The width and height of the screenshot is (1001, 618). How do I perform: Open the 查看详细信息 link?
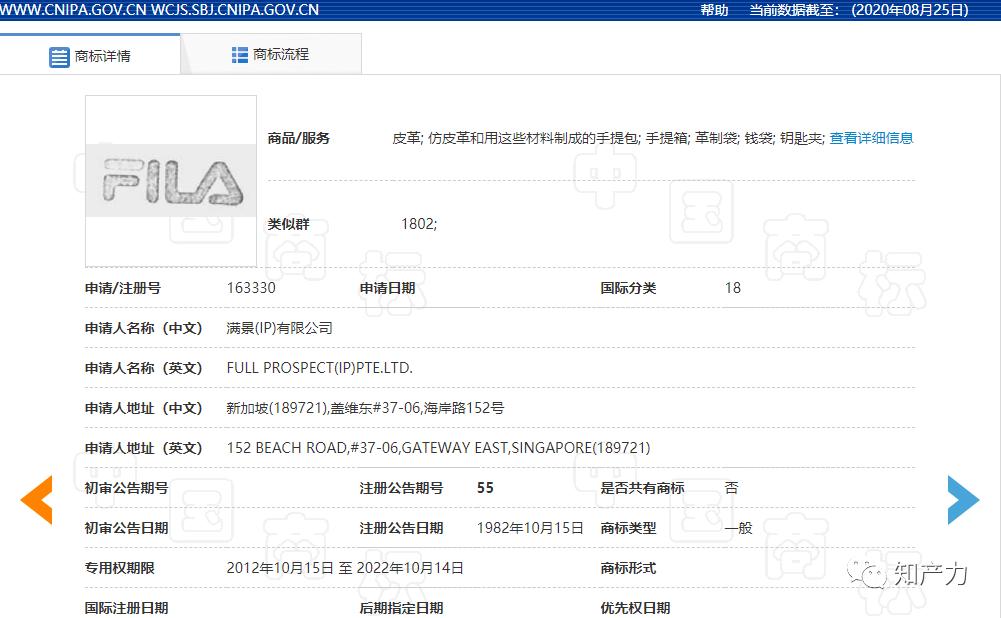[x=871, y=138]
